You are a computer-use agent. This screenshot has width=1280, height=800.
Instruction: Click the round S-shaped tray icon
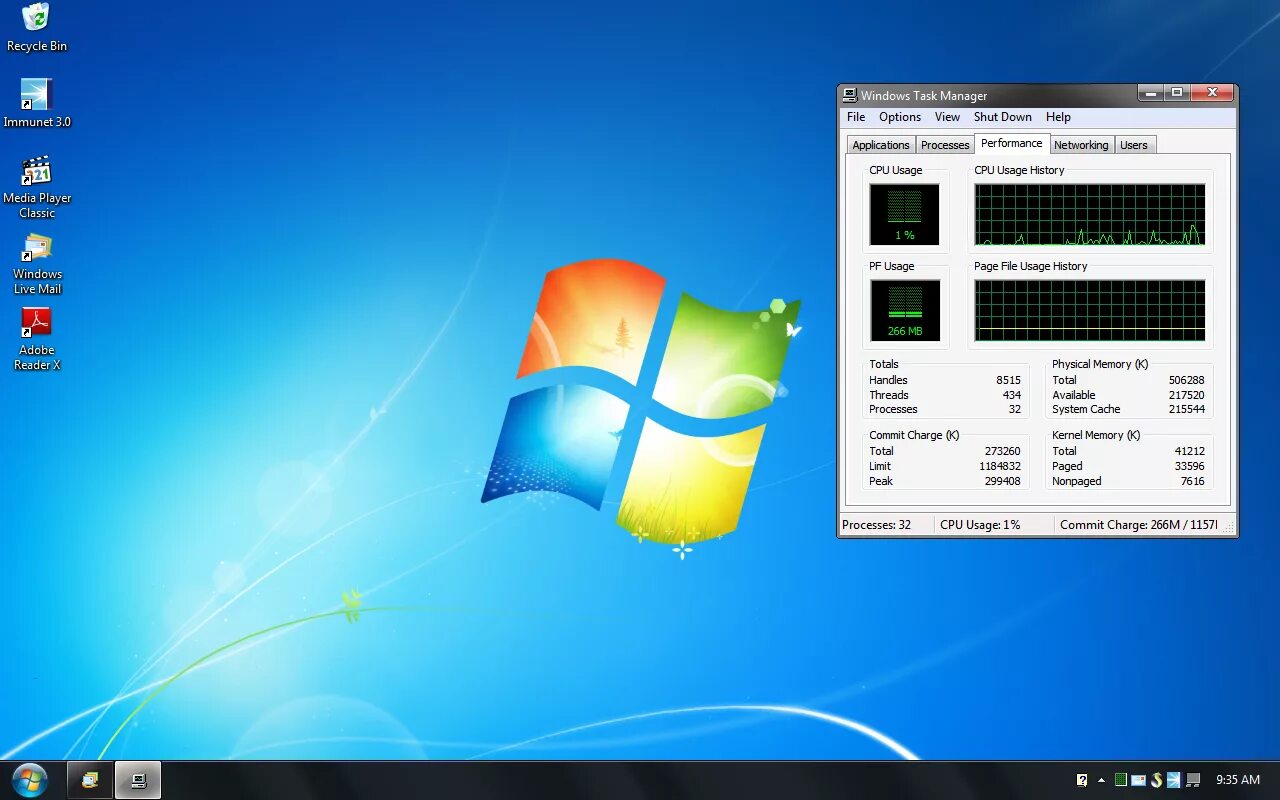[x=1157, y=780]
